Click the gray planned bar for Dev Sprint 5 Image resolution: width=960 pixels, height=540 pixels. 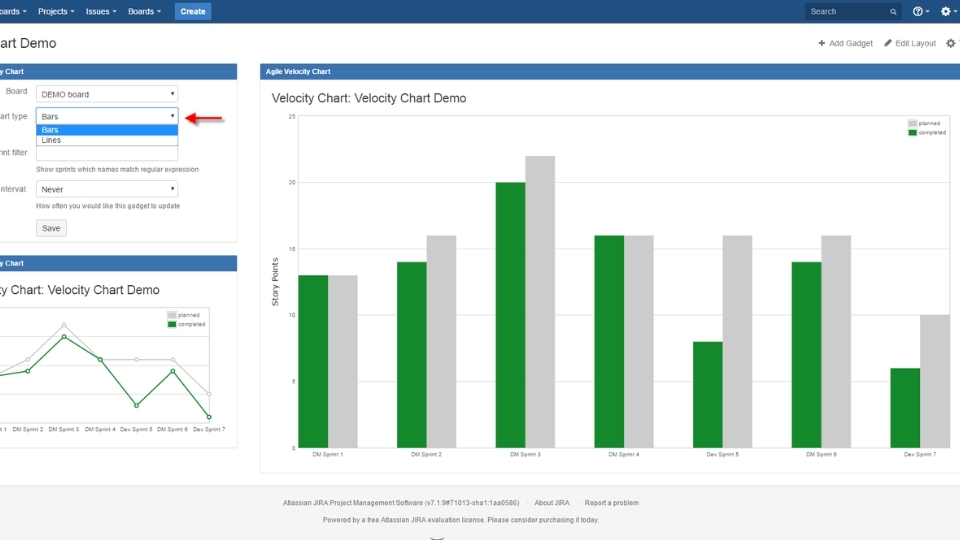coord(737,342)
